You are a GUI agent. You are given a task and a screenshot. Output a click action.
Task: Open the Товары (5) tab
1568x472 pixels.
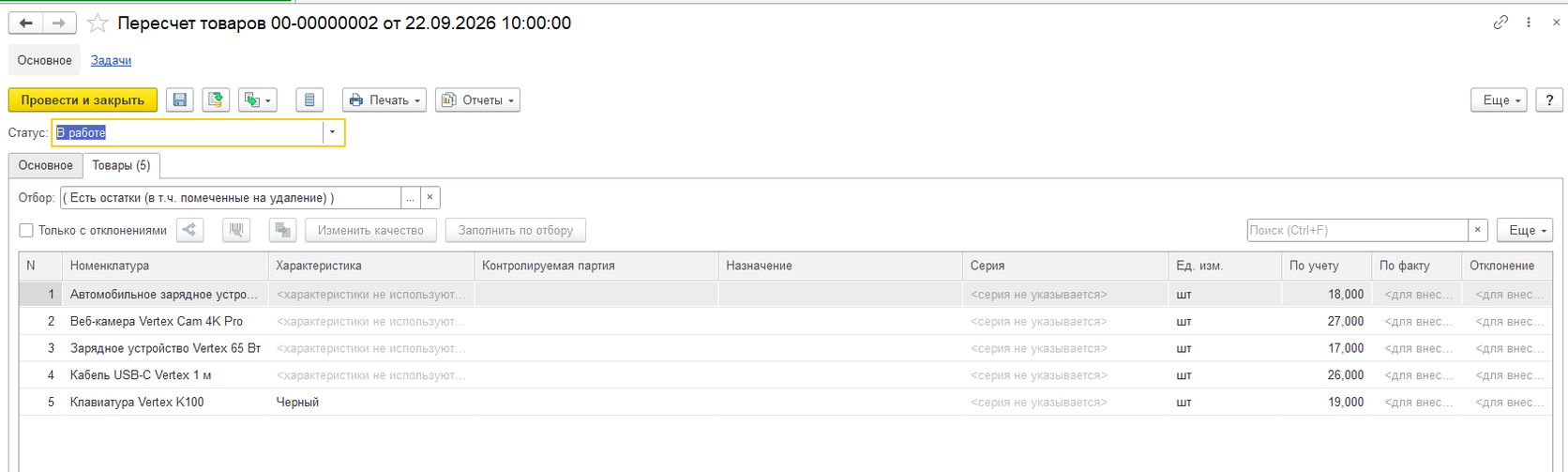(121, 165)
